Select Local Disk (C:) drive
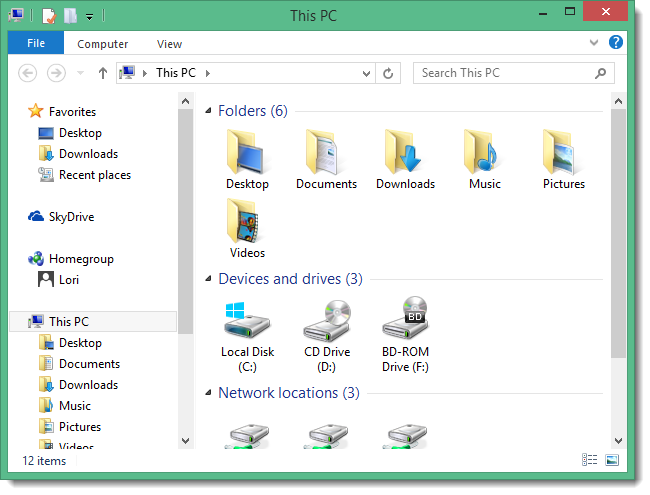650x495 pixels. (x=247, y=337)
